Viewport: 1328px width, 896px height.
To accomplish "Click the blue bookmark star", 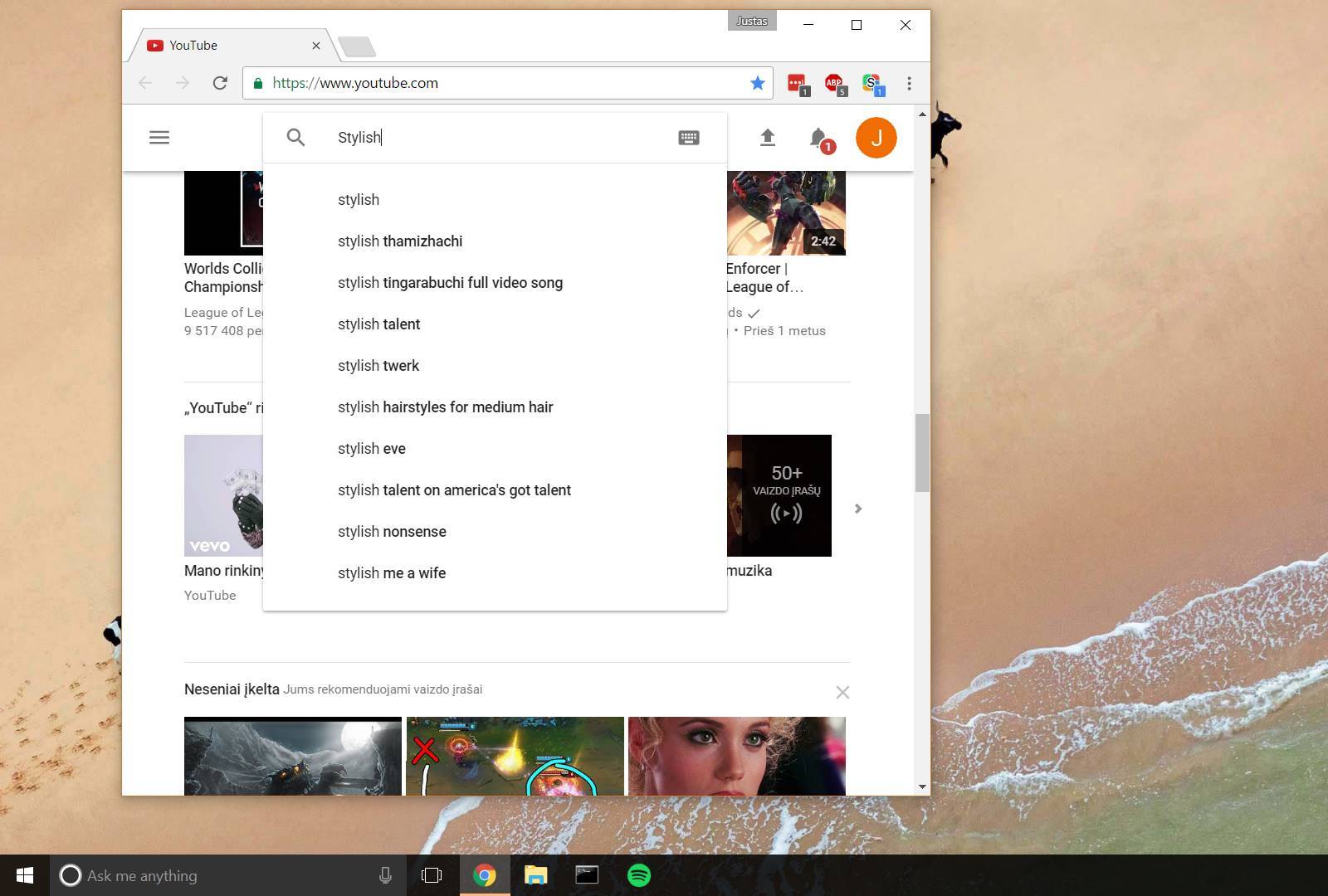I will 757,83.
